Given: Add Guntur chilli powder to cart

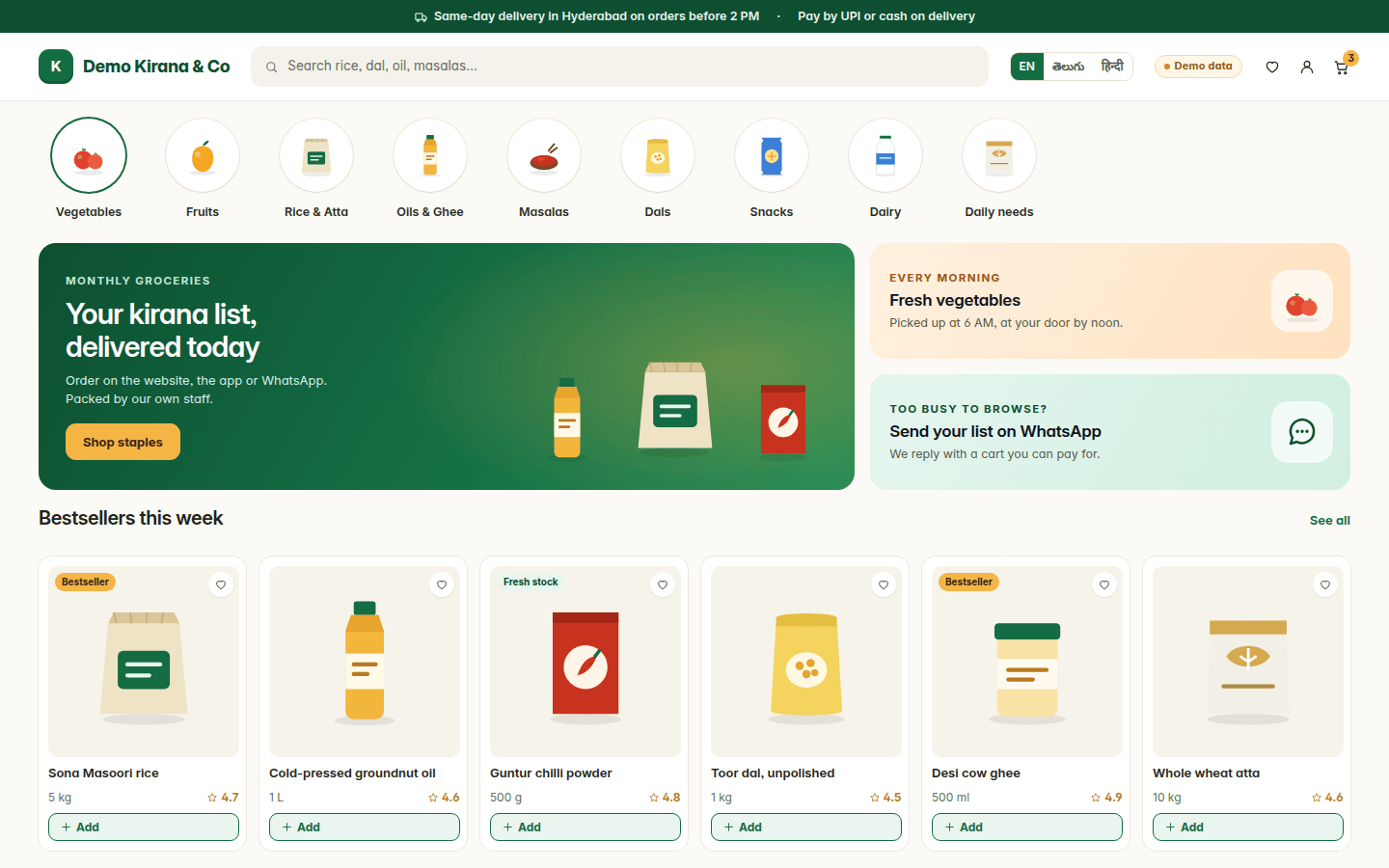Looking at the screenshot, I should pyautogui.click(x=586, y=827).
